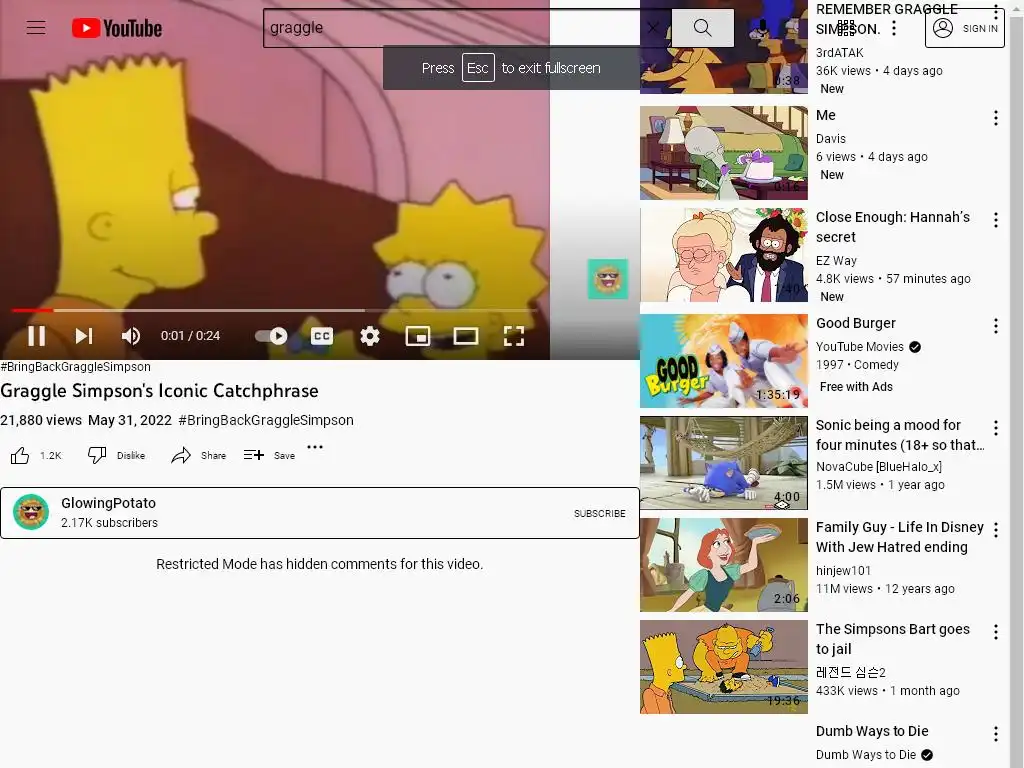Click the channel watermark in the video
This screenshot has height=768, width=1024.
(608, 279)
